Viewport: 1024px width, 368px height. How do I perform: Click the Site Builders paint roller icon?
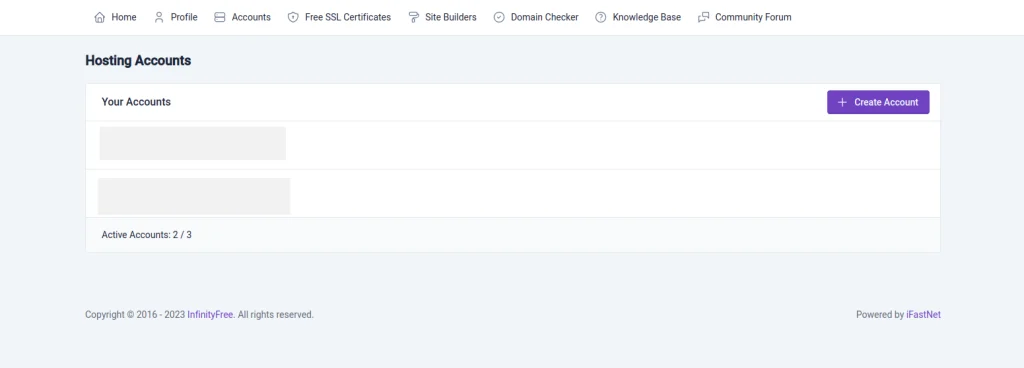pyautogui.click(x=413, y=18)
